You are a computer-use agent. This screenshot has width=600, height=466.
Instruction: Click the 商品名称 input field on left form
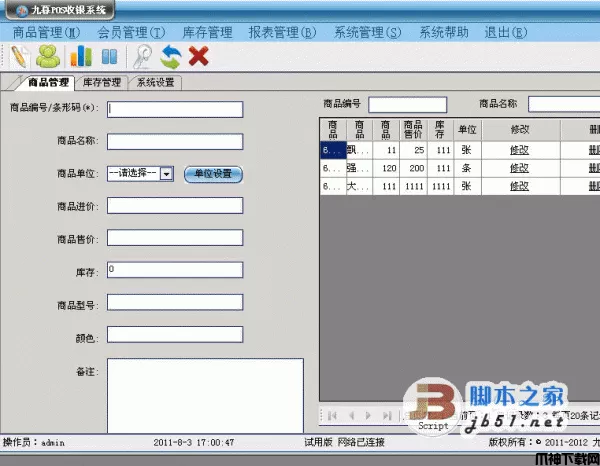pyautogui.click(x=175, y=142)
